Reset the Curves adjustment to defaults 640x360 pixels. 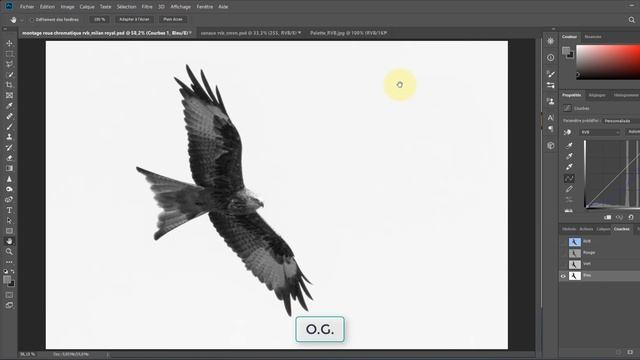click(631, 217)
